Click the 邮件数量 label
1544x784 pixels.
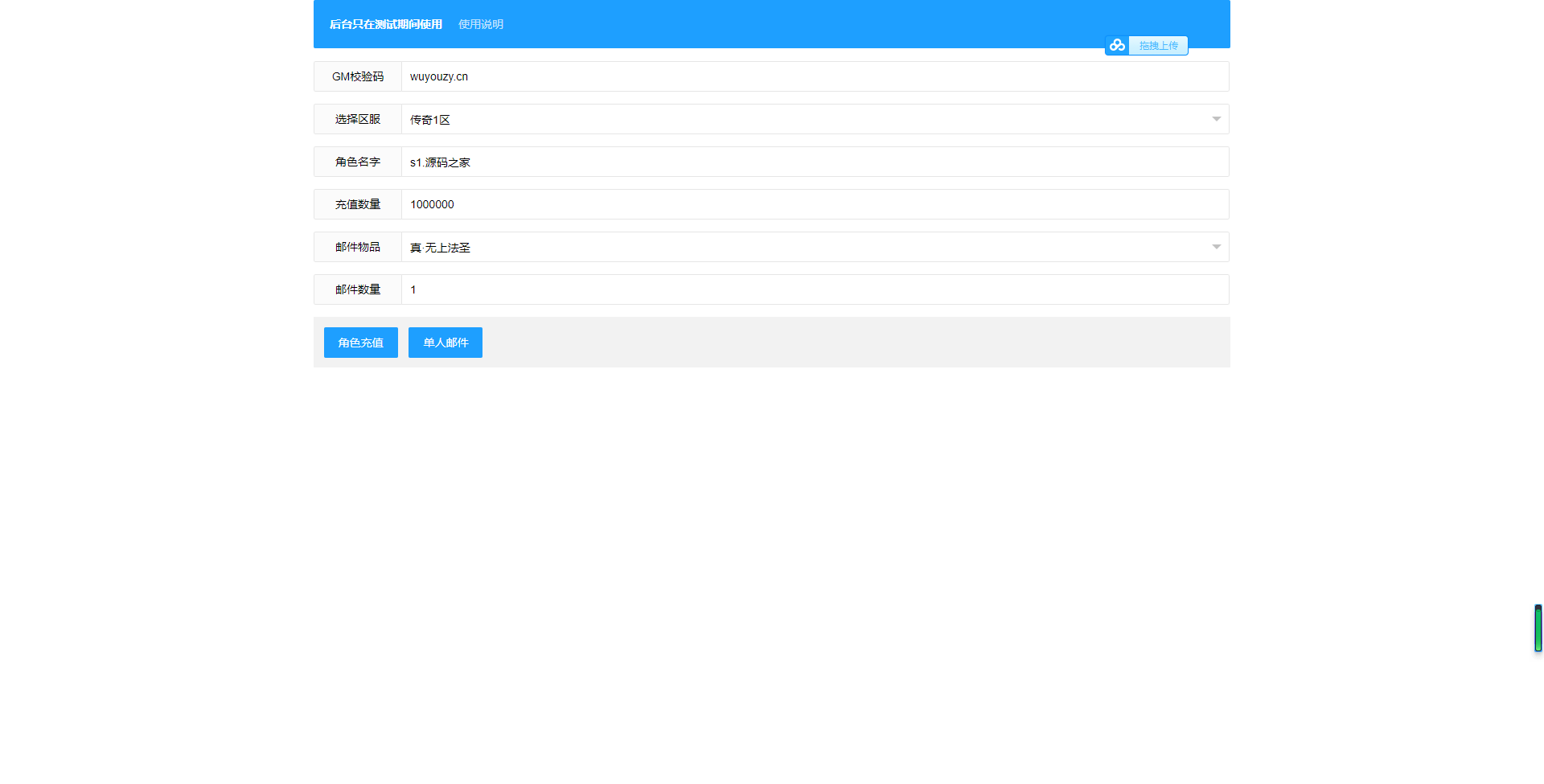358,289
